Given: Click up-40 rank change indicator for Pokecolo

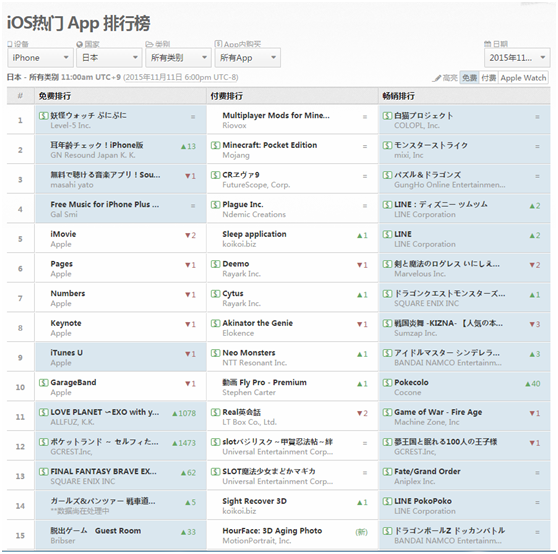Looking at the screenshot, I should pyautogui.click(x=533, y=384).
